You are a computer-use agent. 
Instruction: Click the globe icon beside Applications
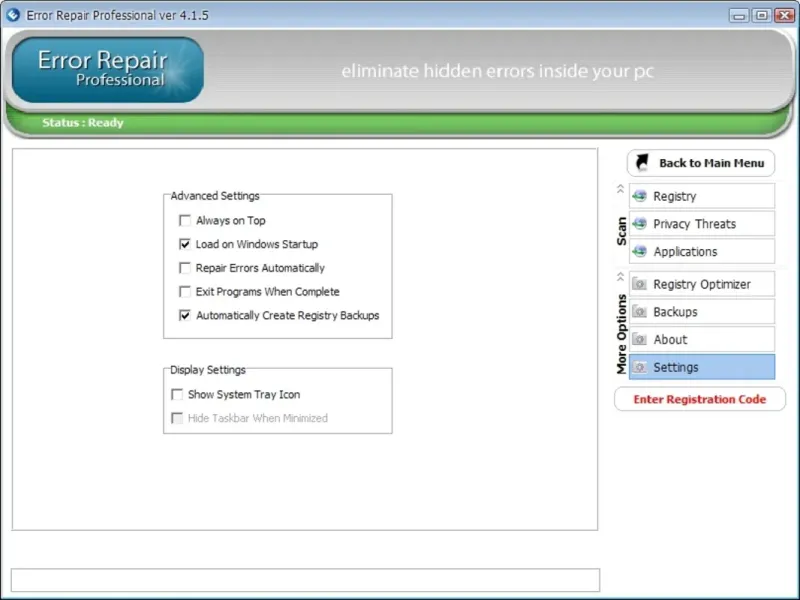(x=639, y=251)
